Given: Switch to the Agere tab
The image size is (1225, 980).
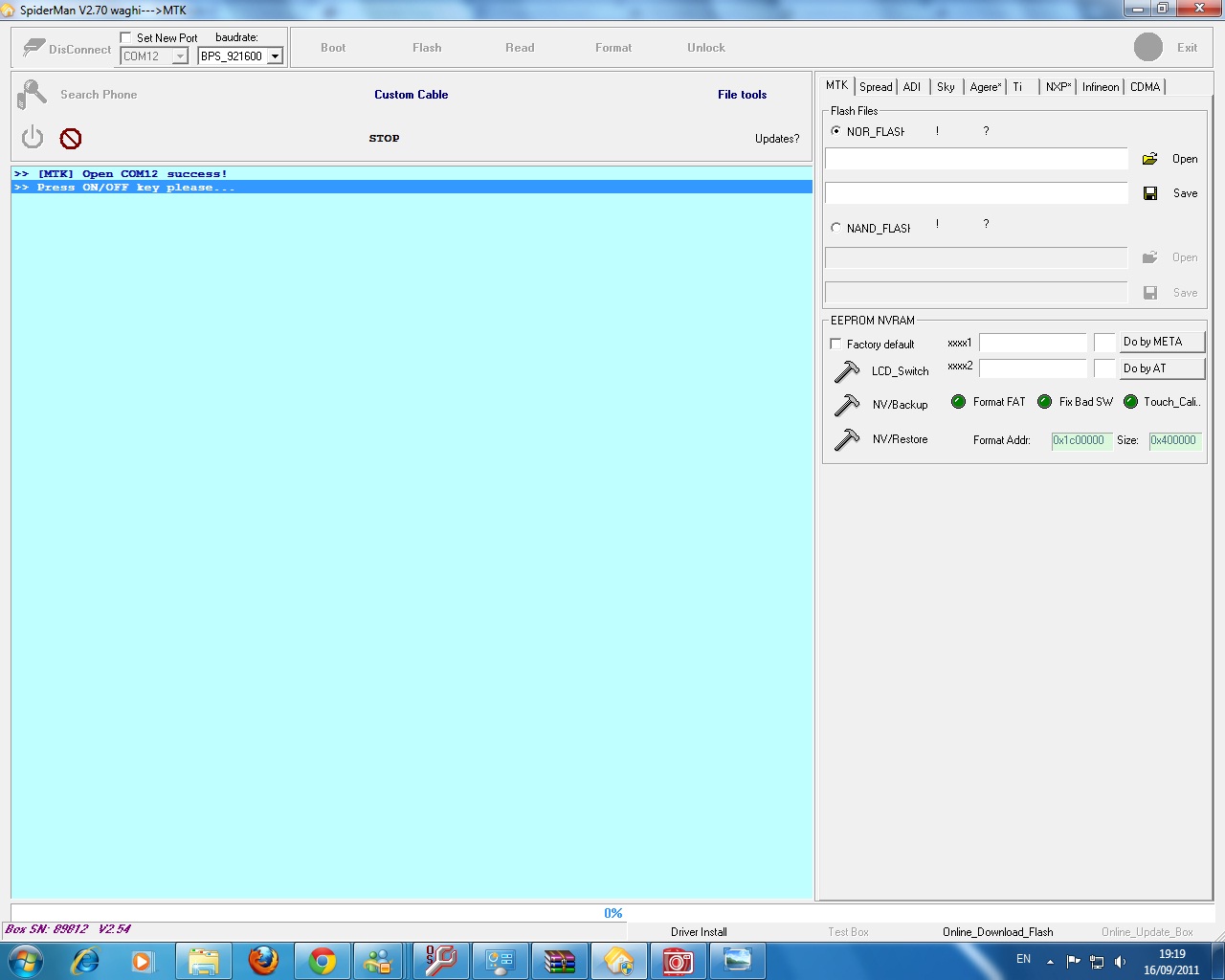Looking at the screenshot, I should (985, 87).
